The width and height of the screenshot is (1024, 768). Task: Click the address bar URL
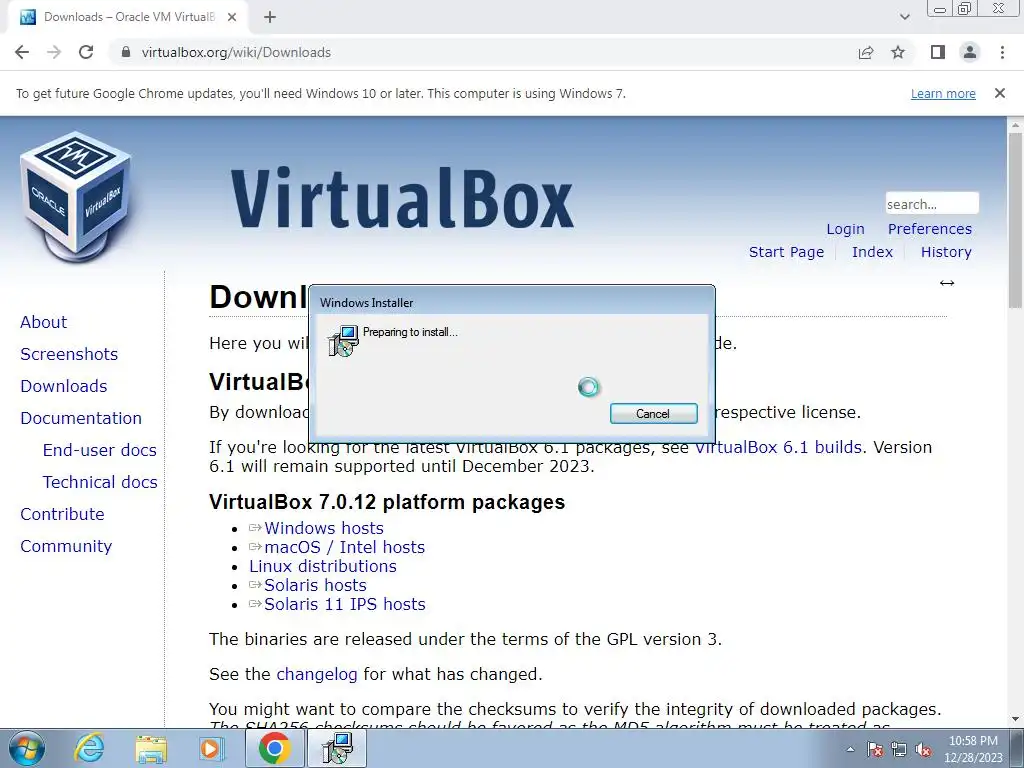click(x=236, y=52)
